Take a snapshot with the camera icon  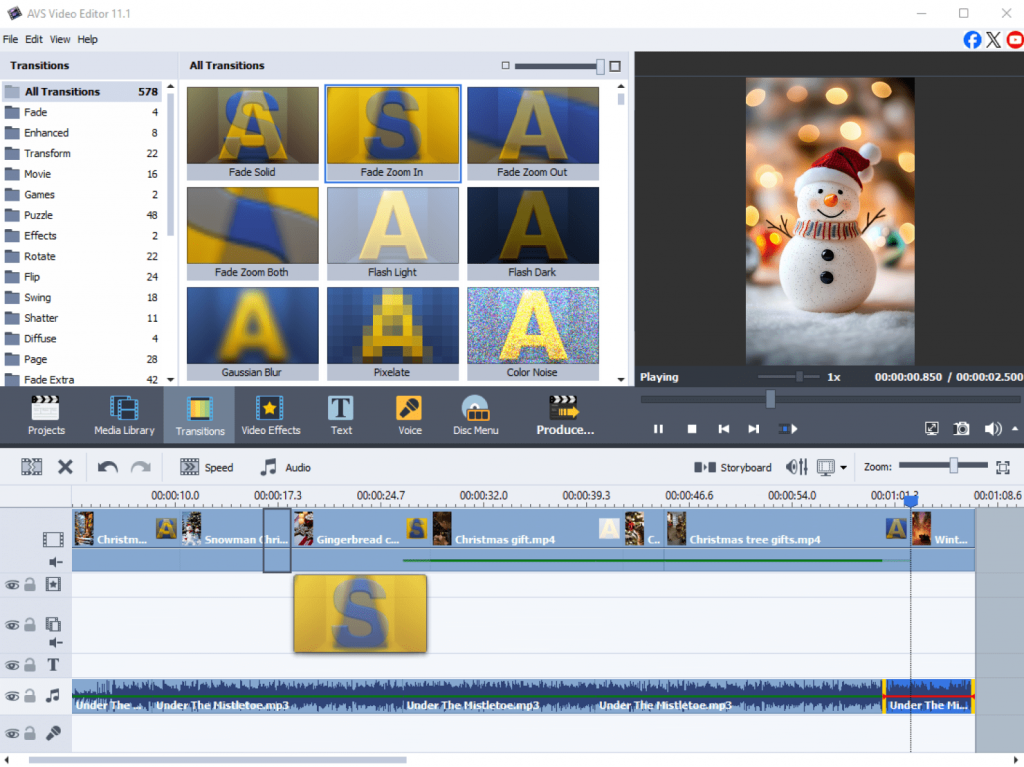point(961,429)
